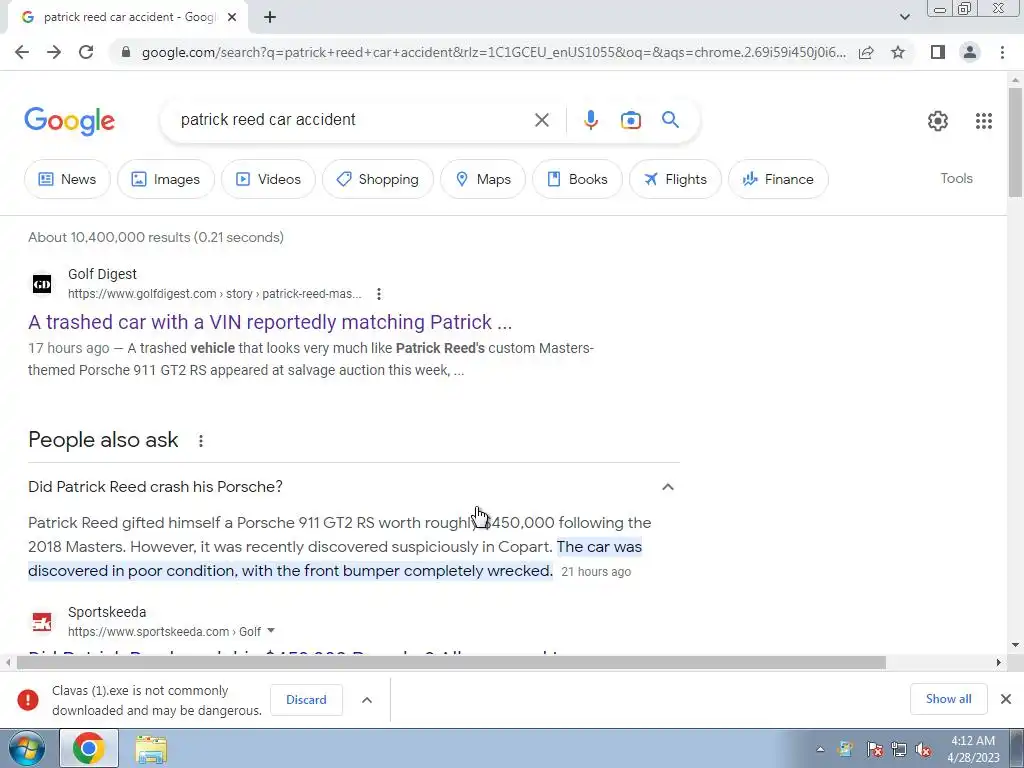Screen dimensions: 1024x768
Task: Select the Flights filter
Action: coord(675,179)
